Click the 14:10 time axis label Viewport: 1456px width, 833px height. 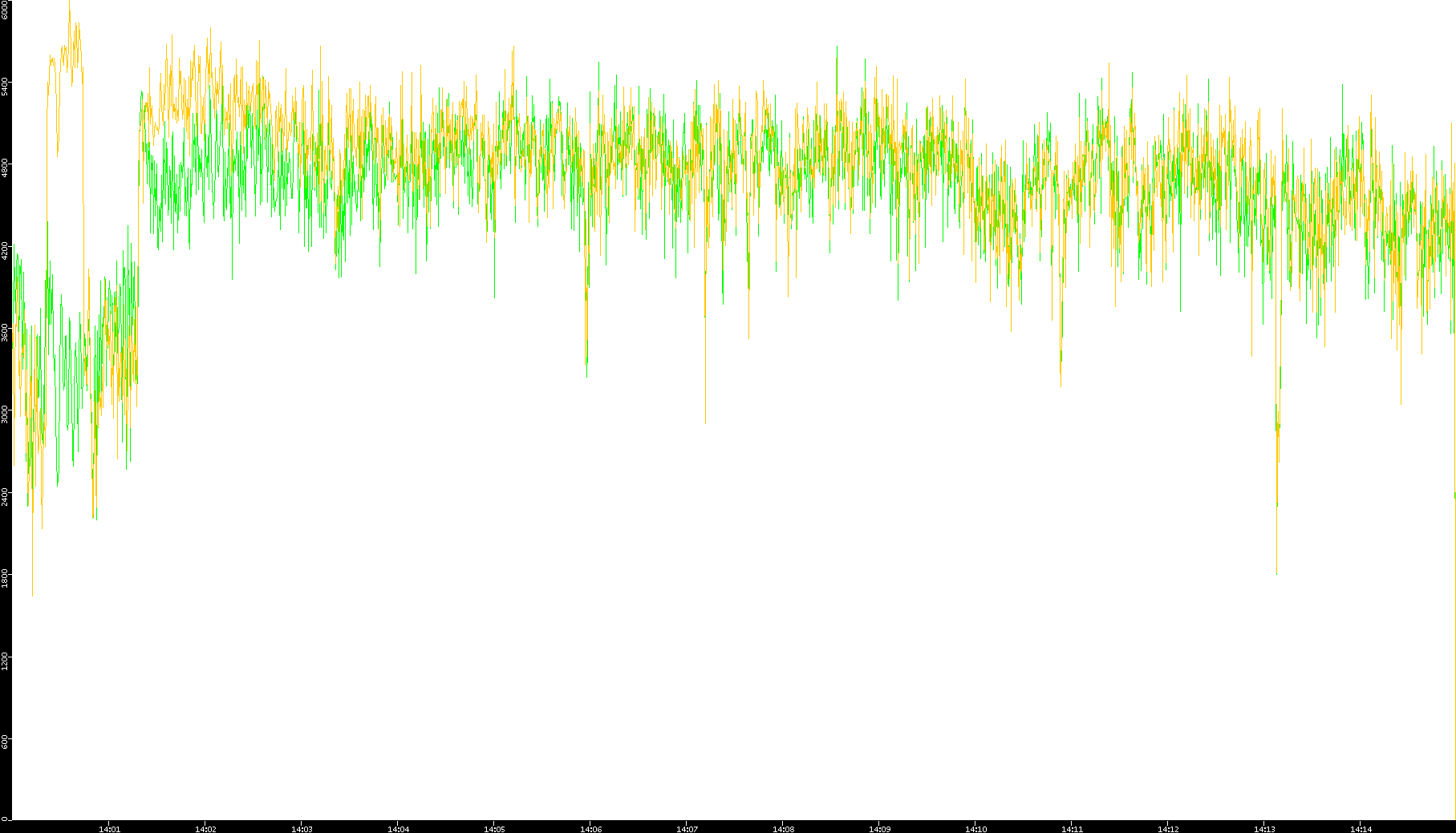(x=975, y=829)
